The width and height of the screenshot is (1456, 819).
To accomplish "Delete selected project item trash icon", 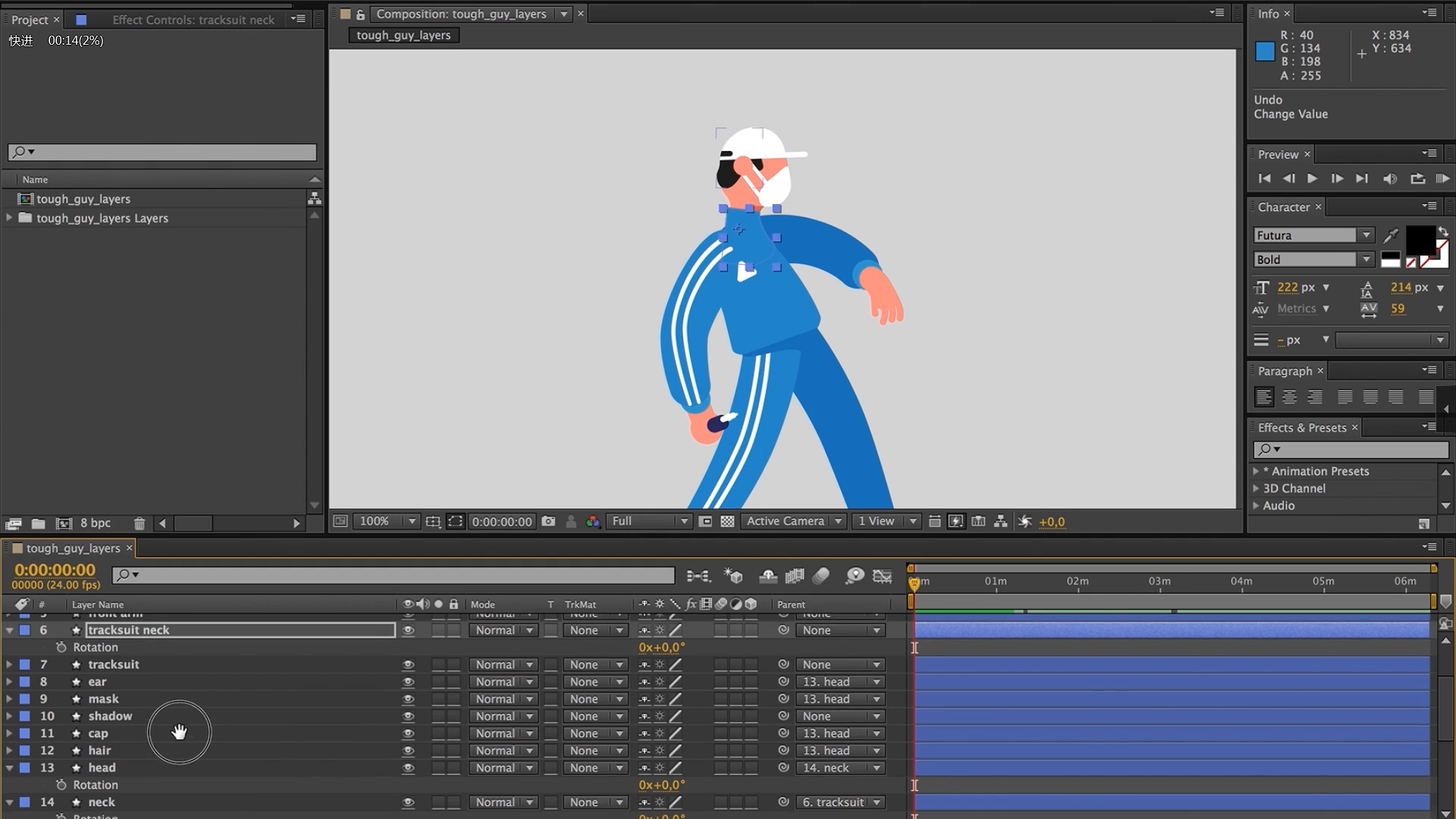I will (139, 523).
